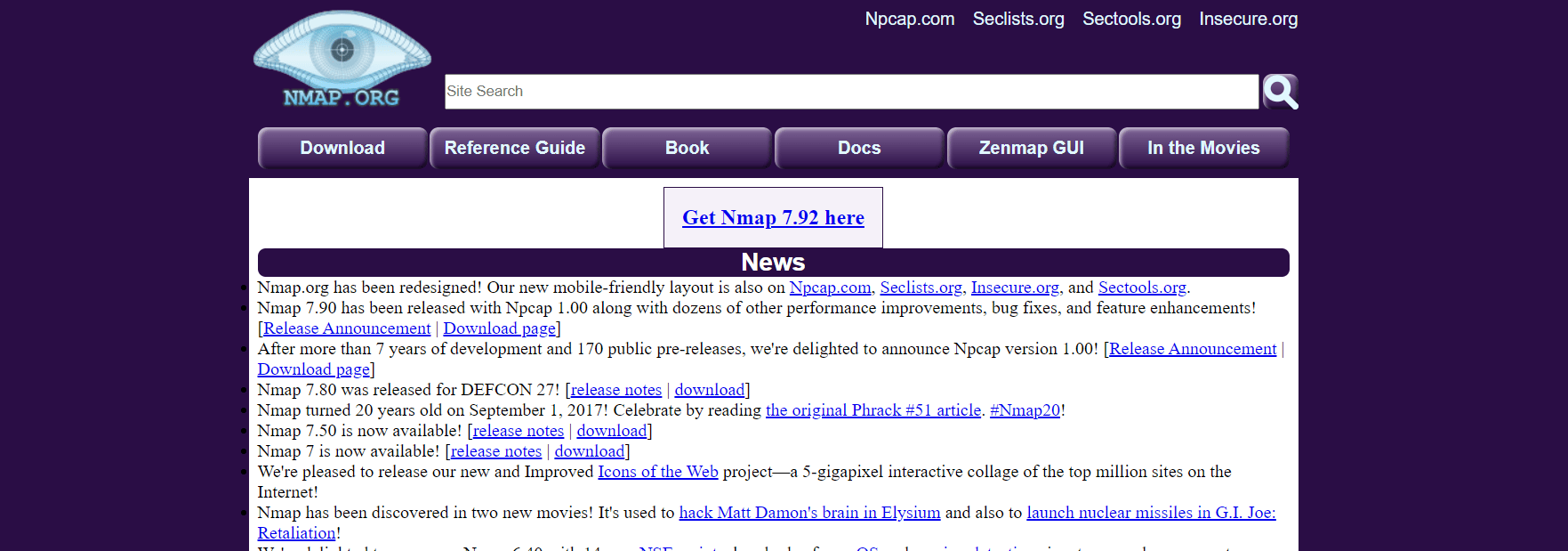Focus the Site Search input field
This screenshot has width=1568, height=551.
click(x=851, y=92)
